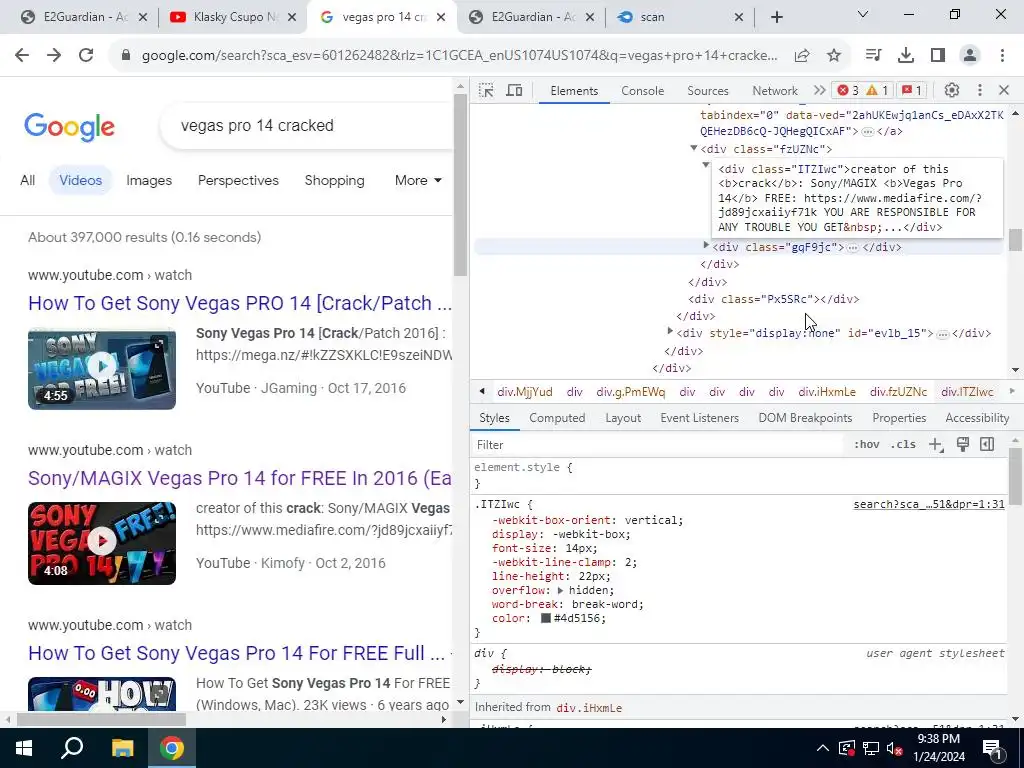The width and height of the screenshot is (1024, 768).
Task: Go forward in browser history
Action: click(x=54, y=55)
